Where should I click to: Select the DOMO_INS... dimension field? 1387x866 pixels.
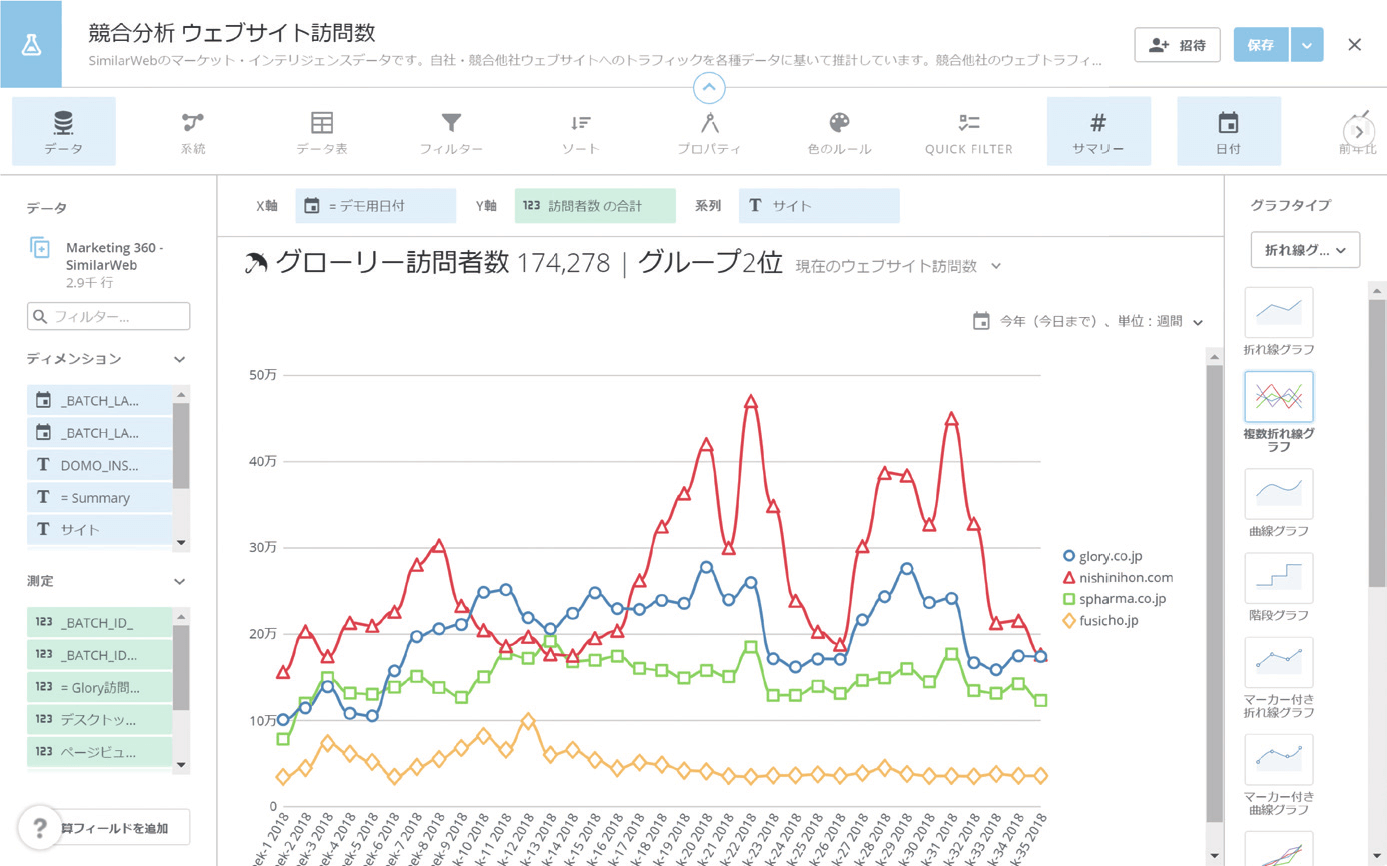[x=100, y=465]
